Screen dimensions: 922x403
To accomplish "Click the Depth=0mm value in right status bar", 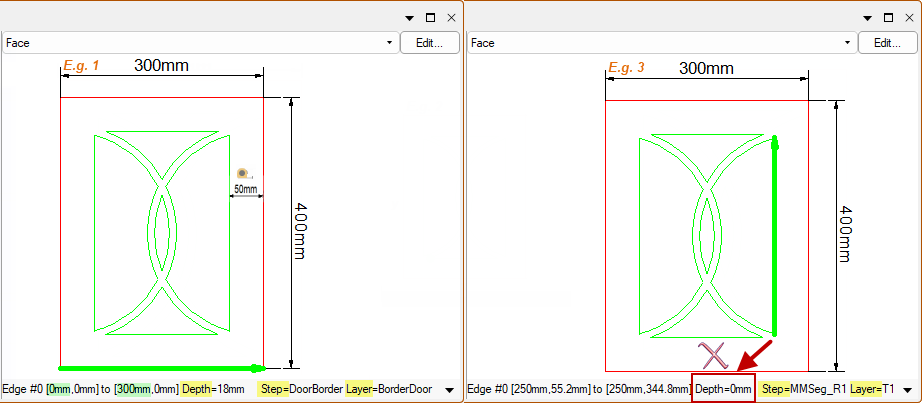I will (723, 388).
